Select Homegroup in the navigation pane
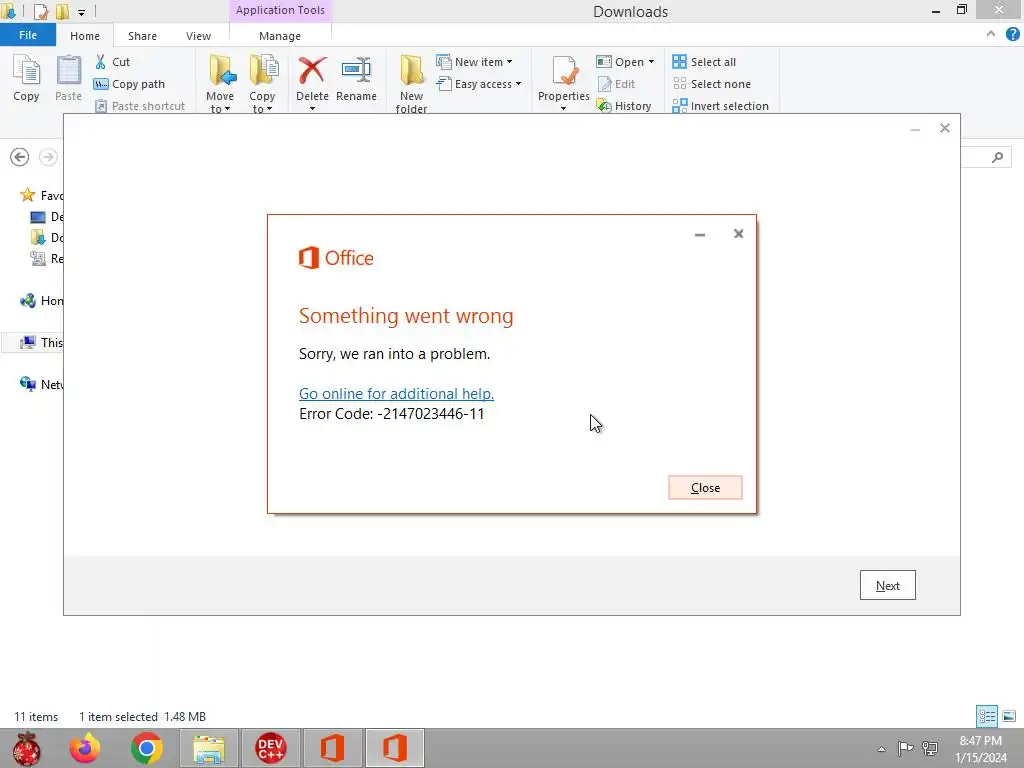The width and height of the screenshot is (1024, 768). coord(41,300)
